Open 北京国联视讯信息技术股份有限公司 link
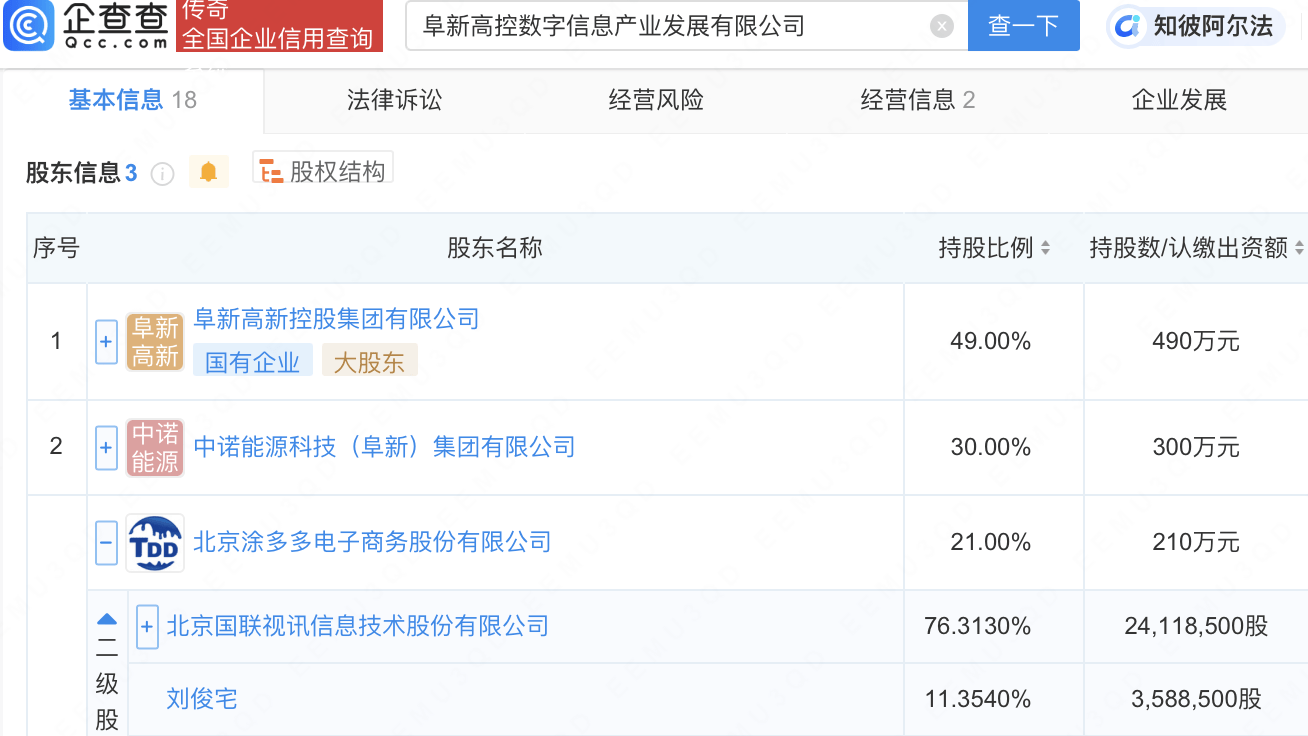 tap(358, 626)
